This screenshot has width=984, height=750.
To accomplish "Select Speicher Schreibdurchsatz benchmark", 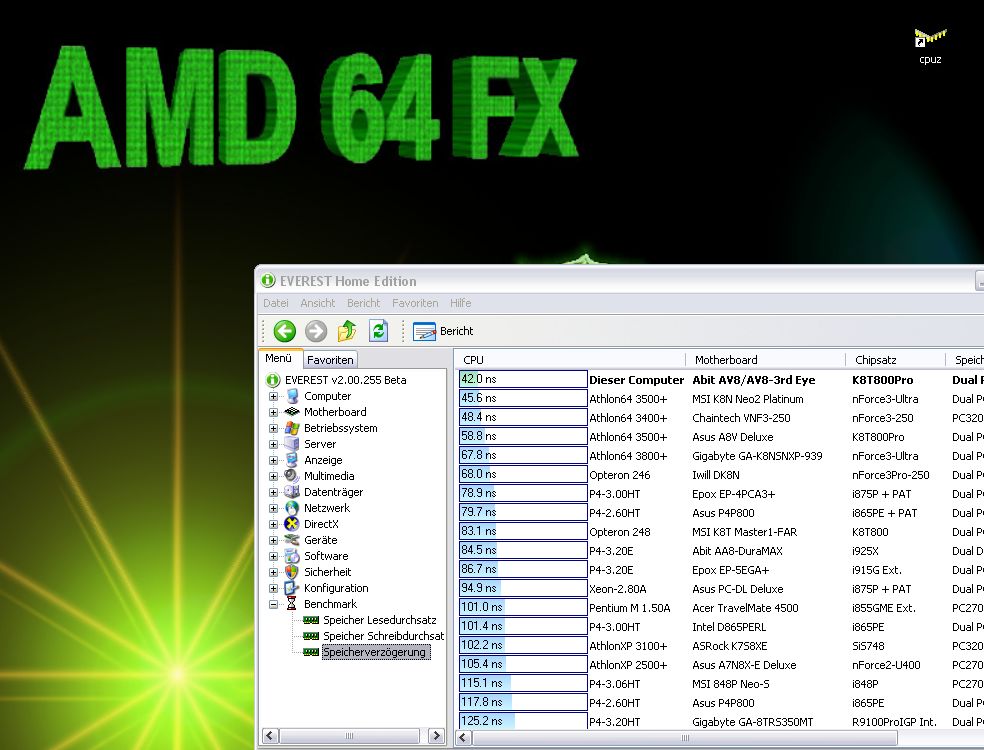I will click(383, 636).
